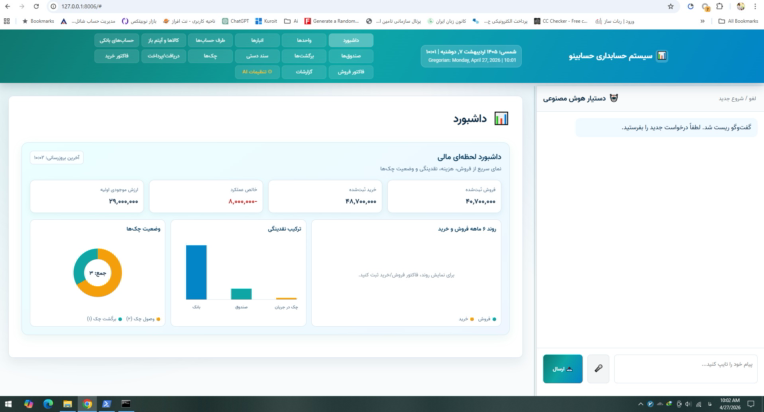Go to چک‌ها section

[x=210, y=56]
